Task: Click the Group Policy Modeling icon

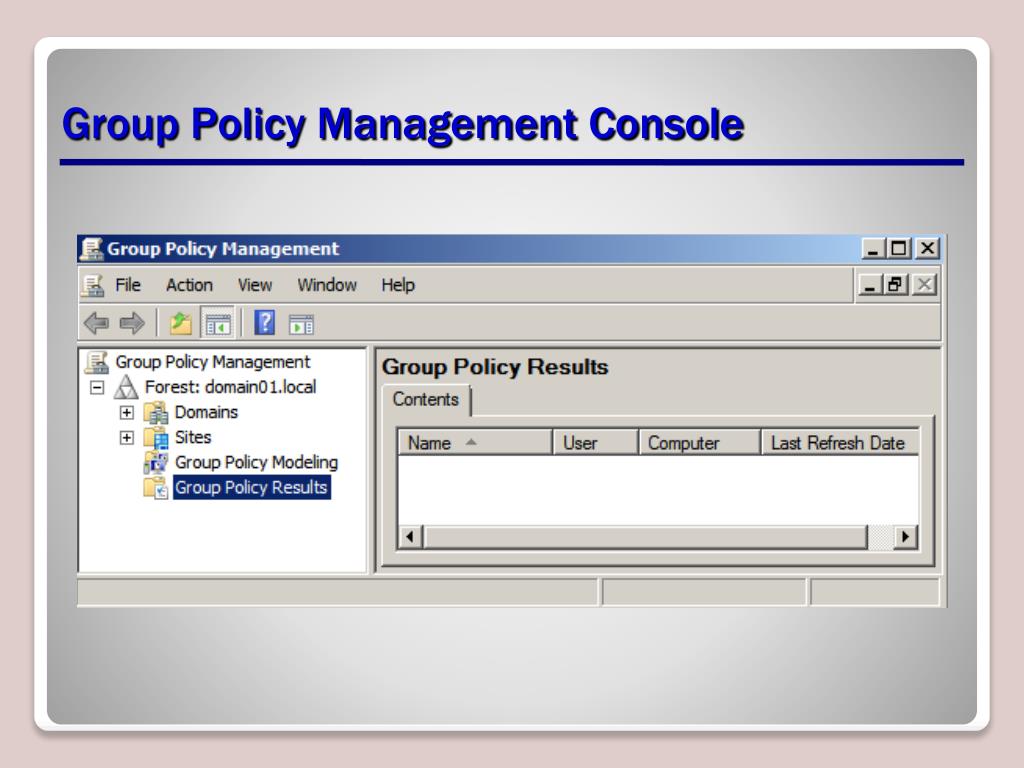Action: pyautogui.click(x=156, y=462)
